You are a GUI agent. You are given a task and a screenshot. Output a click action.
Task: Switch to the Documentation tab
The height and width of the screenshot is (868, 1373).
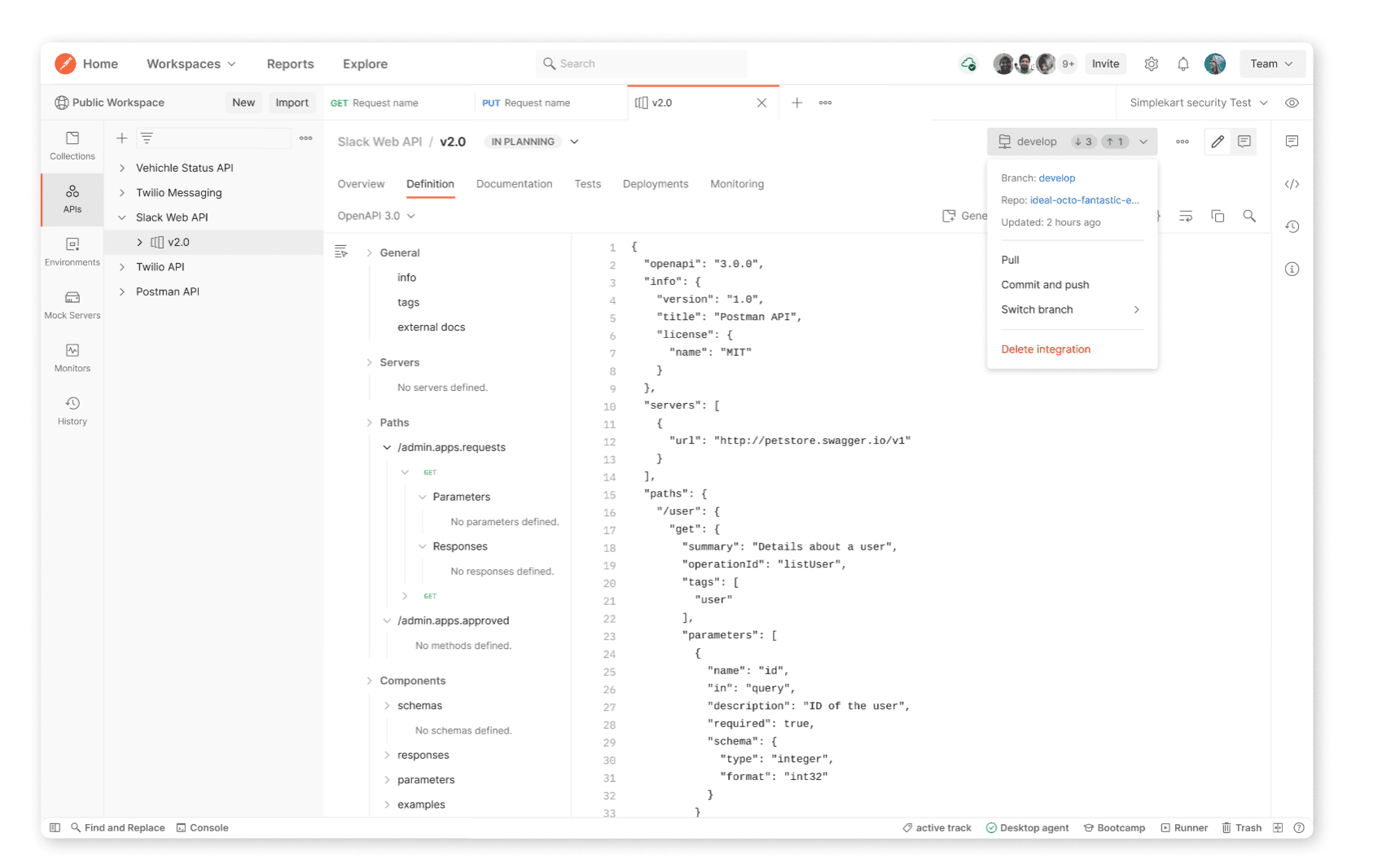coord(514,184)
